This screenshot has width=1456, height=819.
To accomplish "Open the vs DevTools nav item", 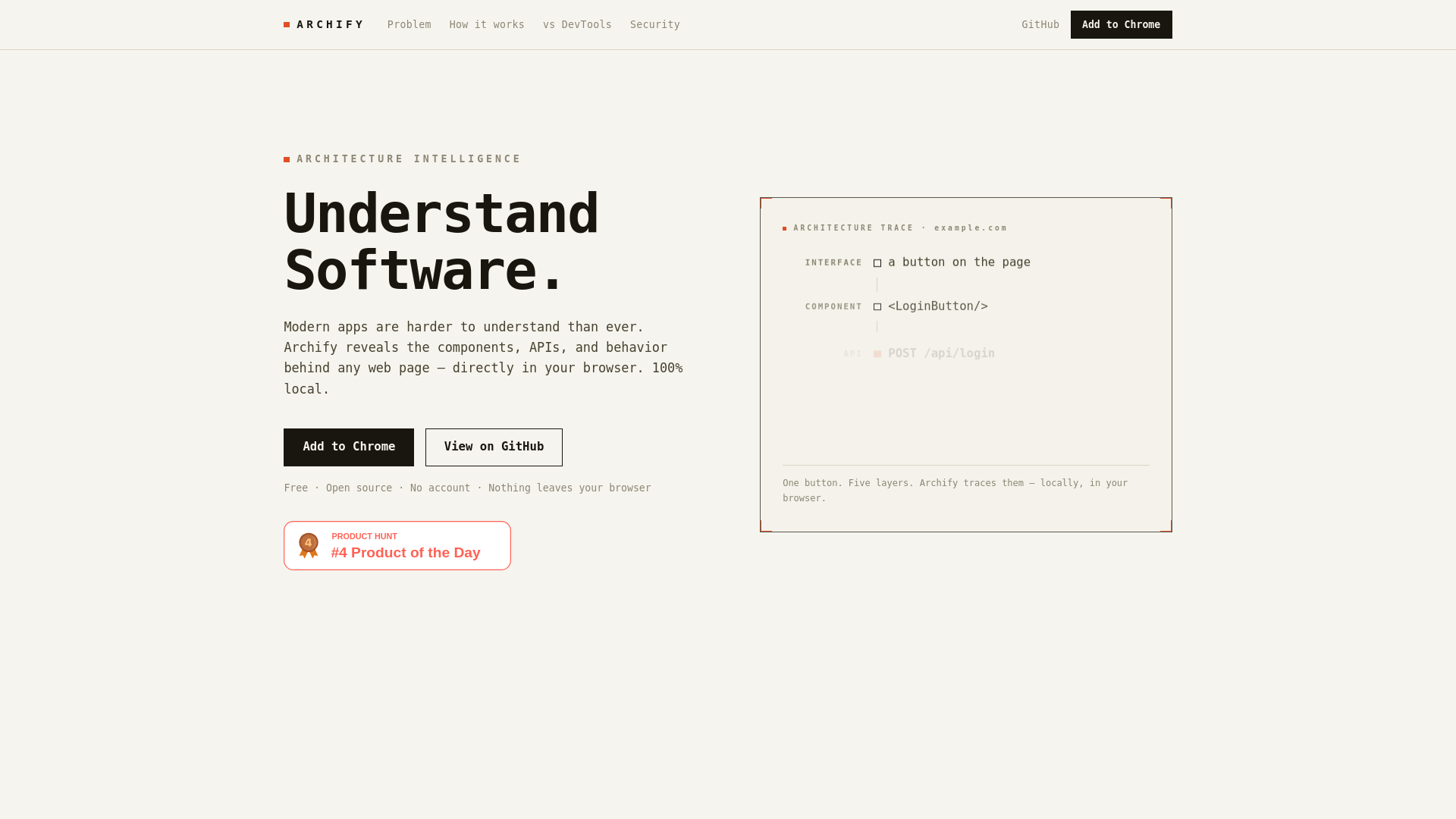I will click(x=577, y=24).
